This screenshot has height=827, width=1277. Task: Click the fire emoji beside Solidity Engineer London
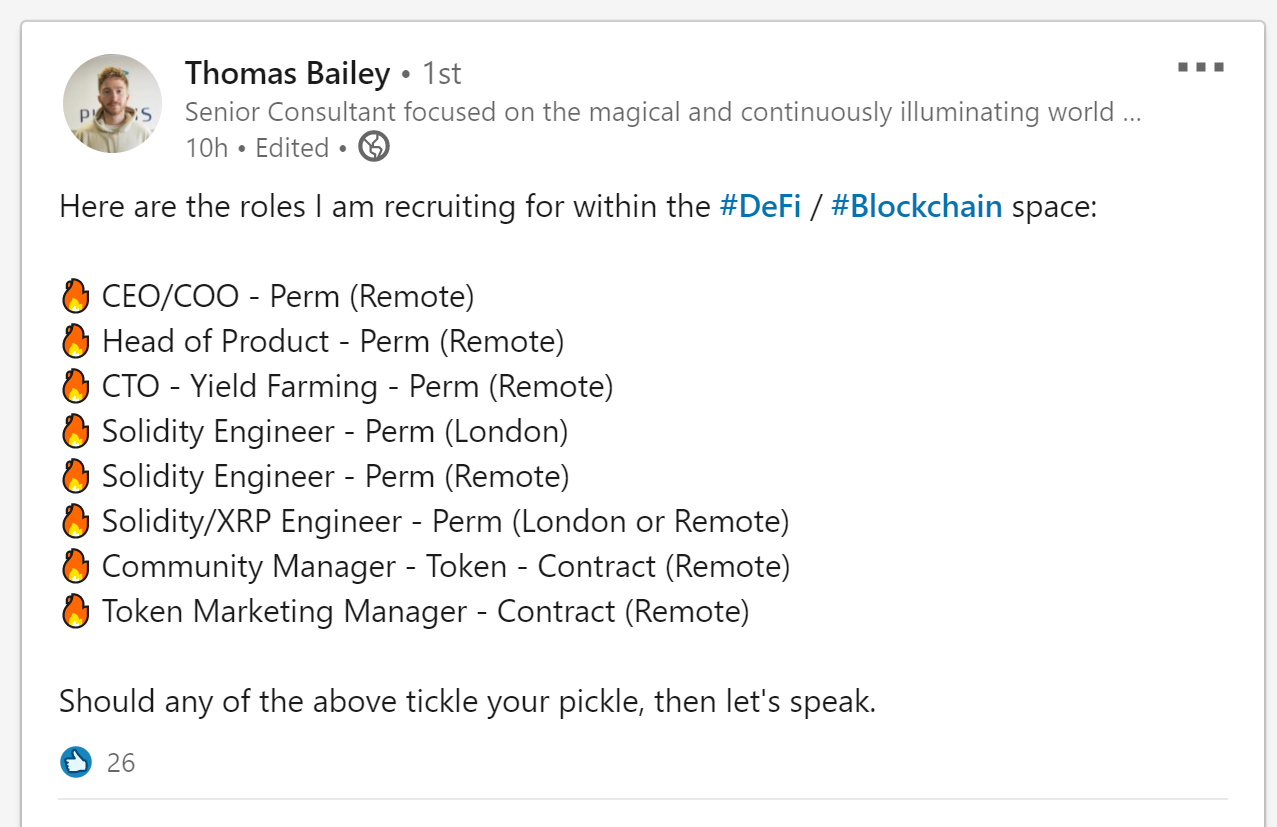click(x=76, y=432)
